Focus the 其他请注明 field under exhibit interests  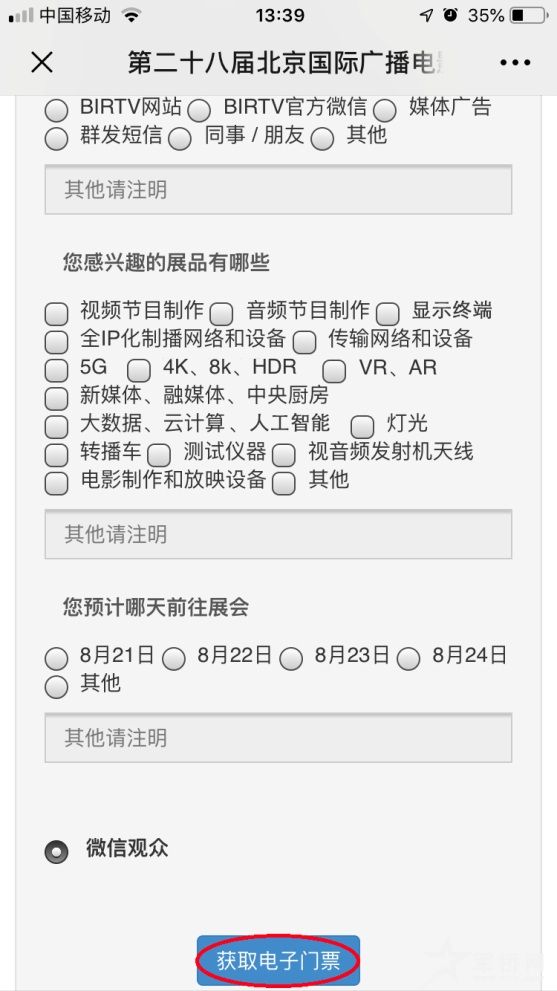pyautogui.click(x=278, y=534)
